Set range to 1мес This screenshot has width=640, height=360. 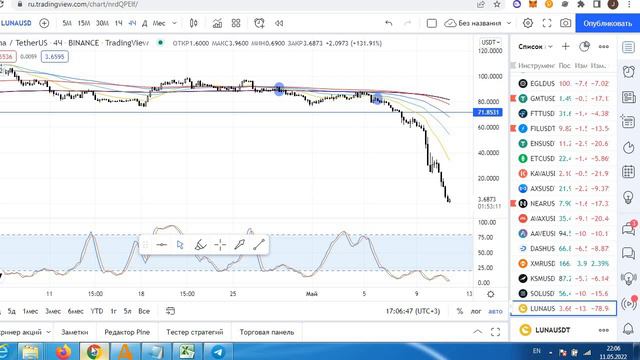point(30,311)
